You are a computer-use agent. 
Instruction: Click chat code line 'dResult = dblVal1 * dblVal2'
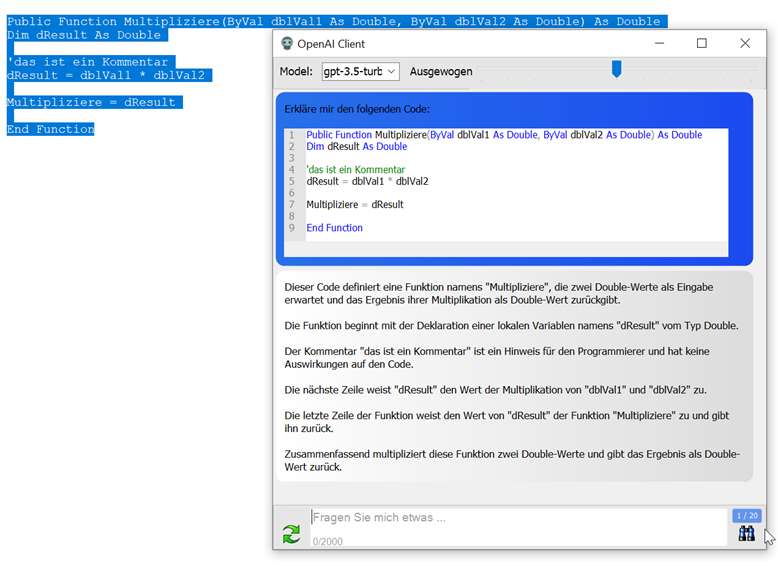click(367, 182)
